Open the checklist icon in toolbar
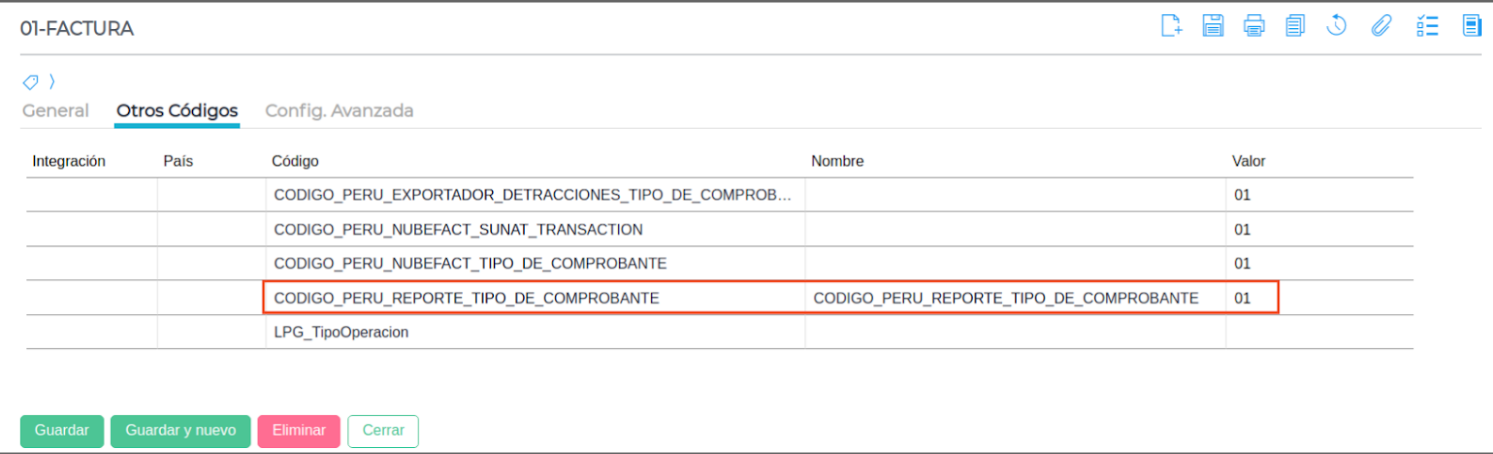 [1427, 26]
